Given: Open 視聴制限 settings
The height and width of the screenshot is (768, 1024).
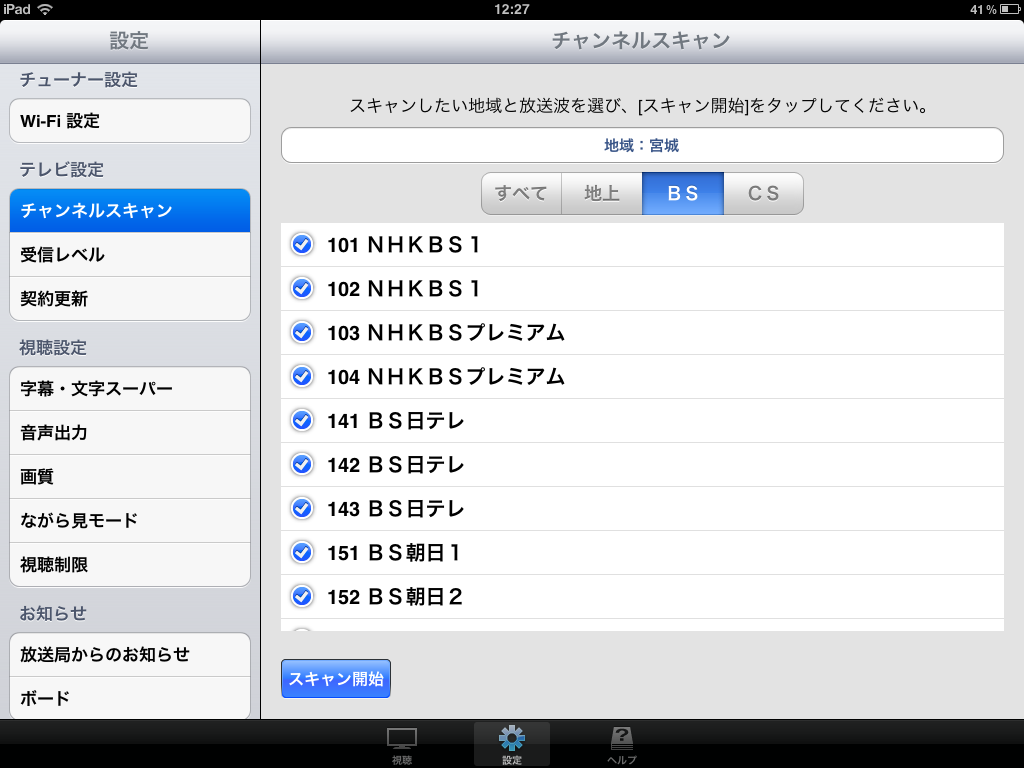Looking at the screenshot, I should tap(130, 564).
